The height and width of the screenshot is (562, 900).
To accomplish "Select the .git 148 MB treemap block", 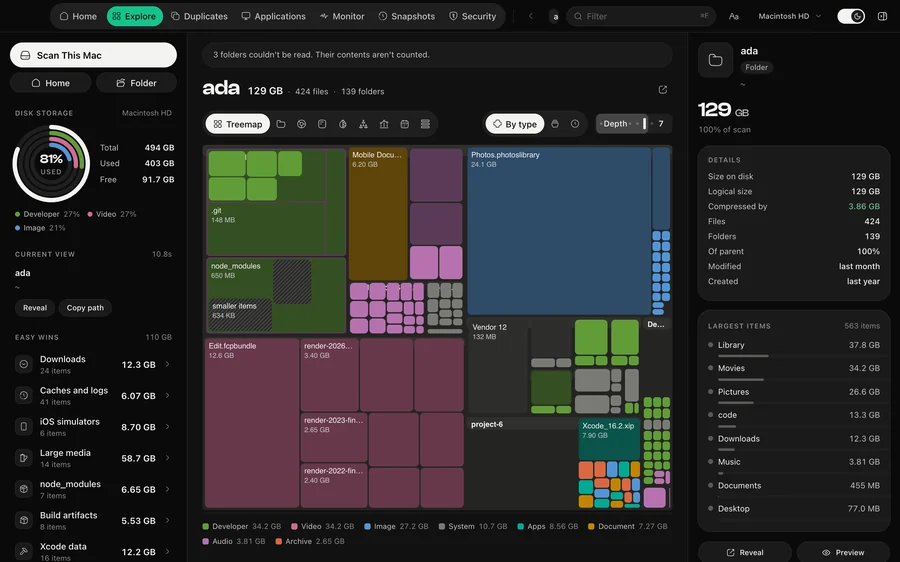I will pyautogui.click(x=266, y=229).
